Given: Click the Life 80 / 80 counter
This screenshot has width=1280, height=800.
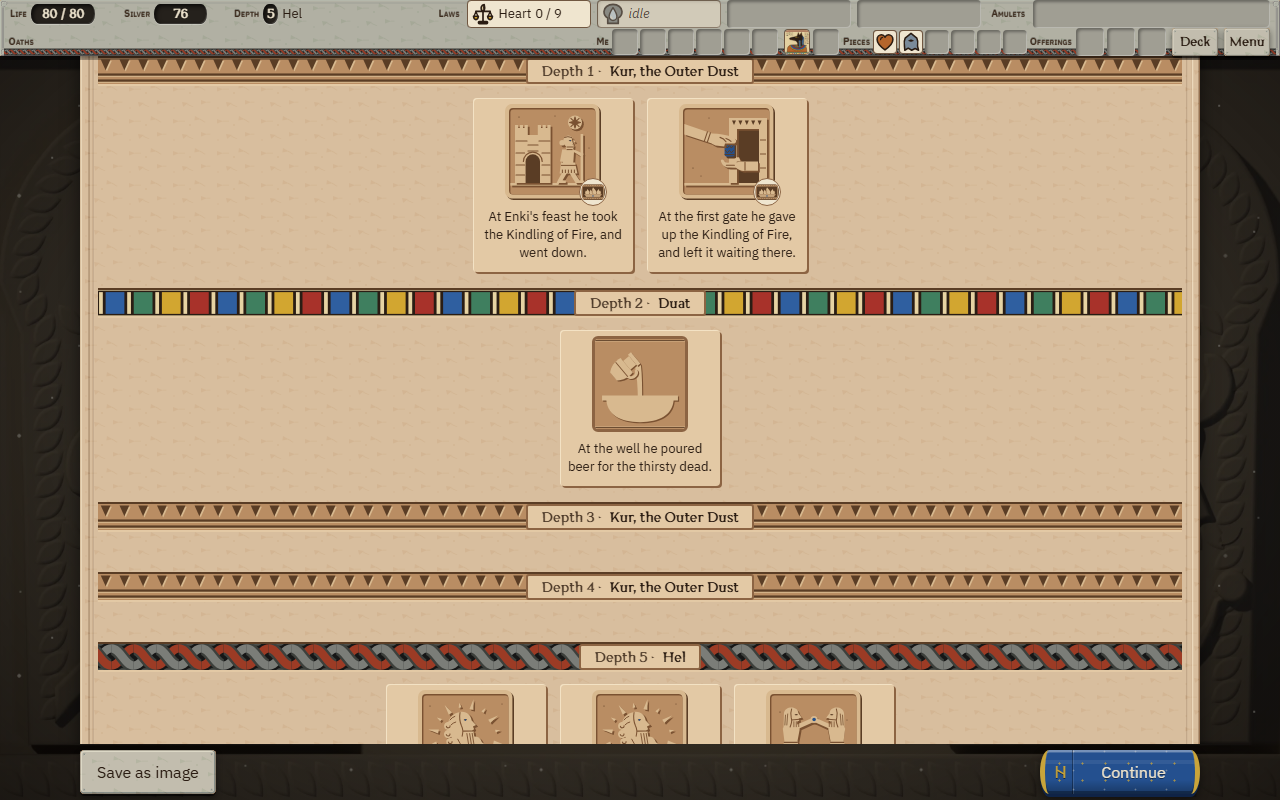Looking at the screenshot, I should [x=63, y=14].
